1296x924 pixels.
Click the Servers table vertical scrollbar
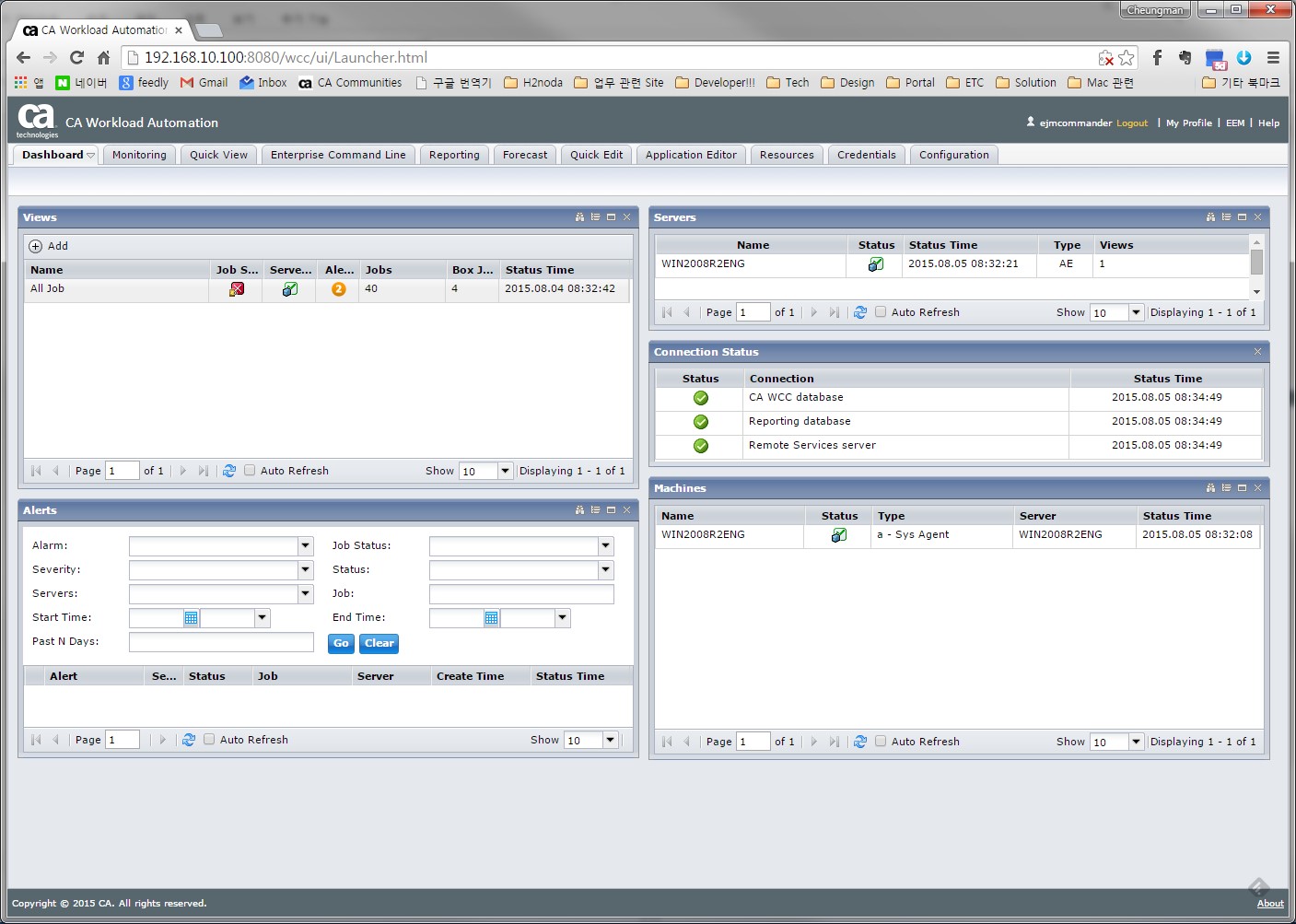[x=1256, y=265]
